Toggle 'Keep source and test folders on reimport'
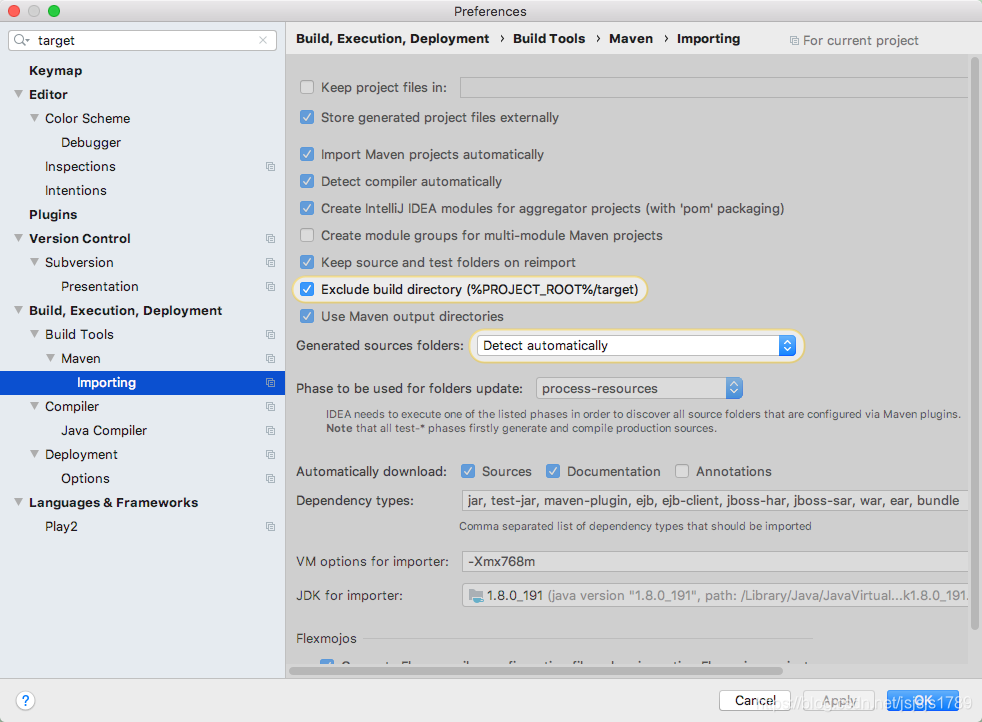 [x=307, y=262]
